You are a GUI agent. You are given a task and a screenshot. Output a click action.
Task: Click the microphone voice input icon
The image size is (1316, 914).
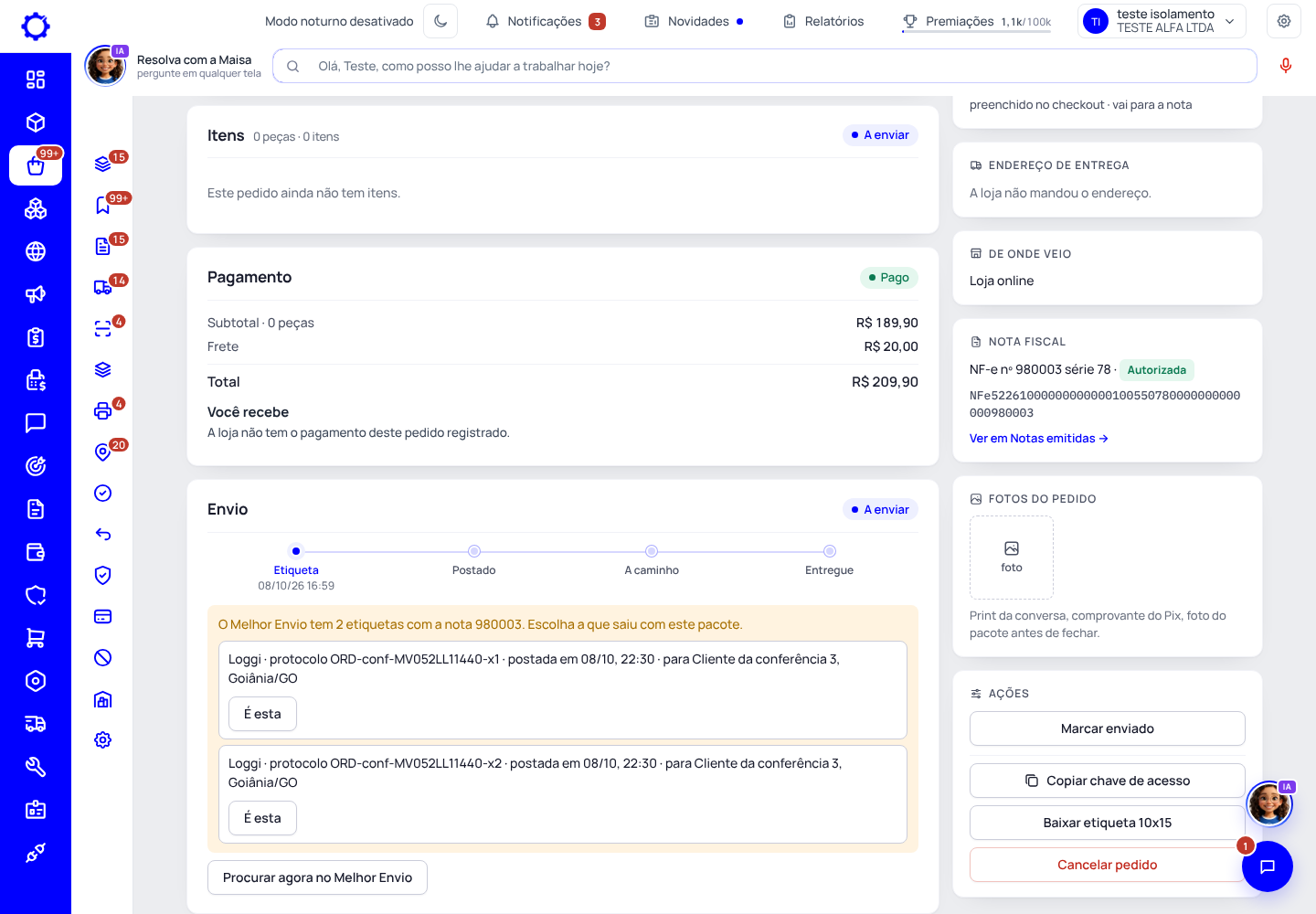[x=1286, y=66]
